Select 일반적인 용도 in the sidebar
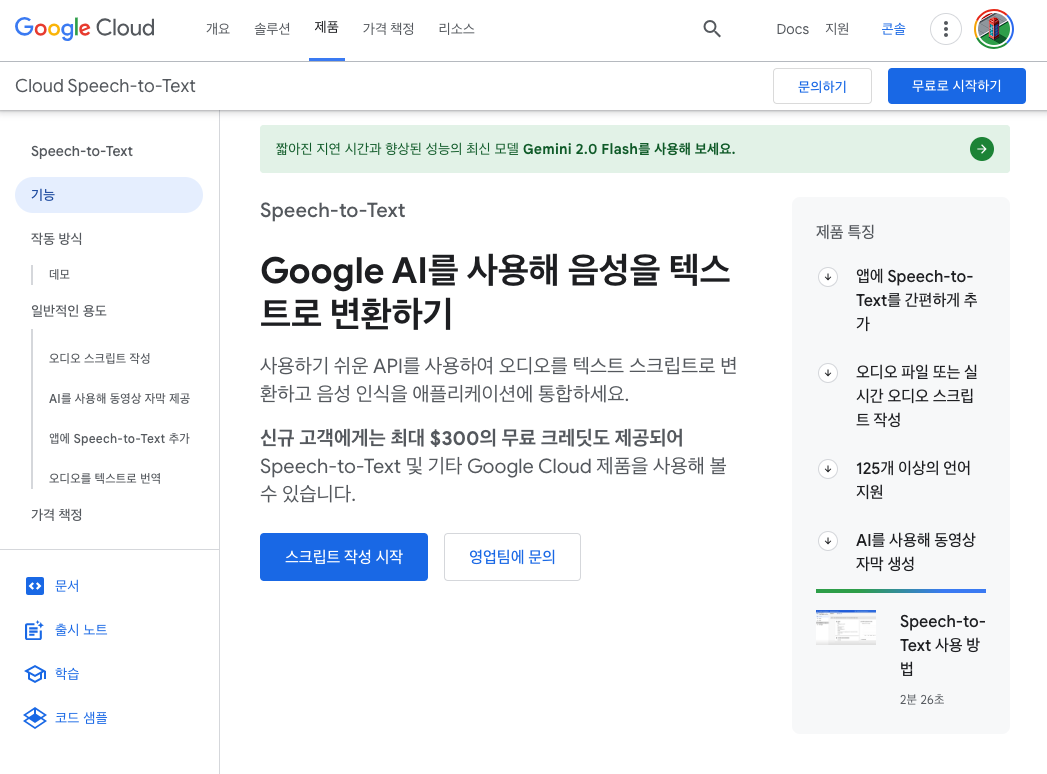 point(69,311)
